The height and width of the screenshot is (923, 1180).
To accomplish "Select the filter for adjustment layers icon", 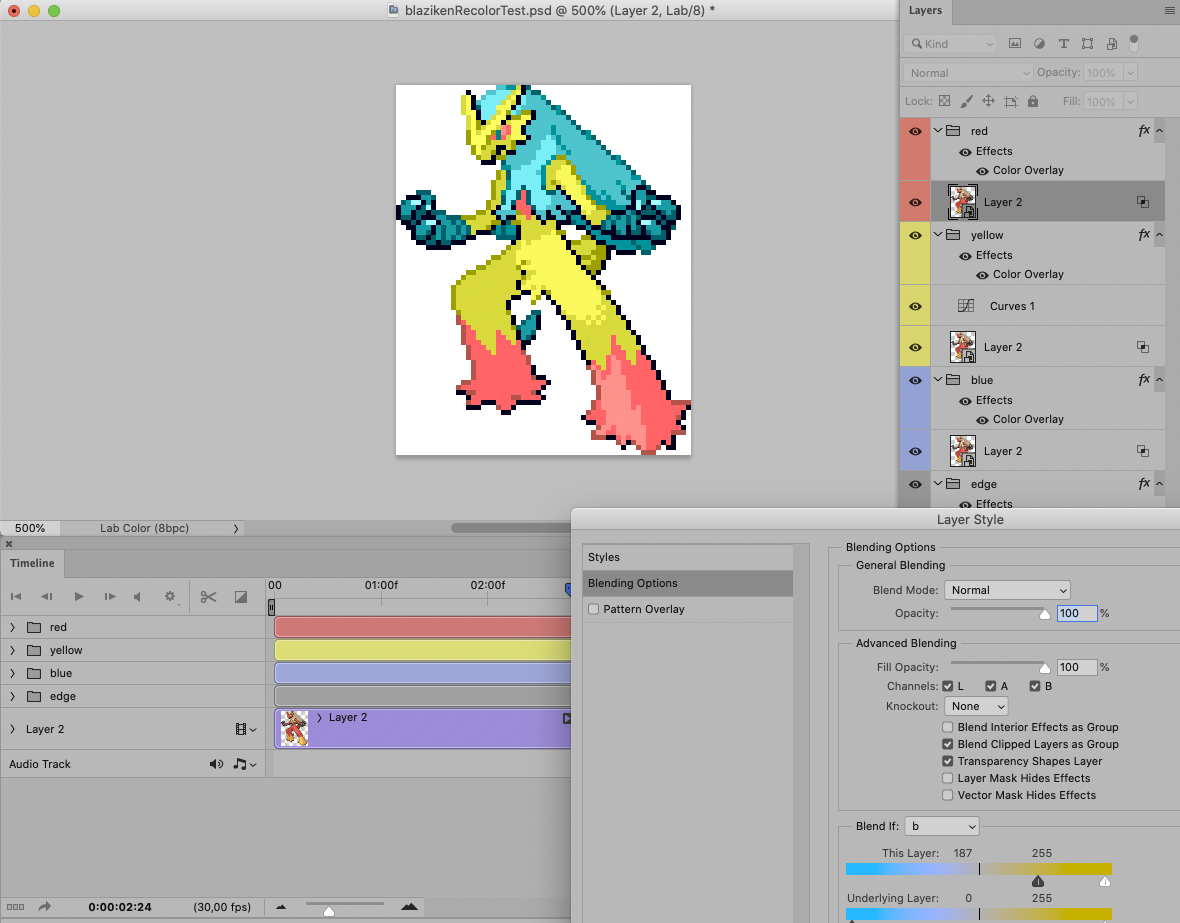I will pos(1040,44).
